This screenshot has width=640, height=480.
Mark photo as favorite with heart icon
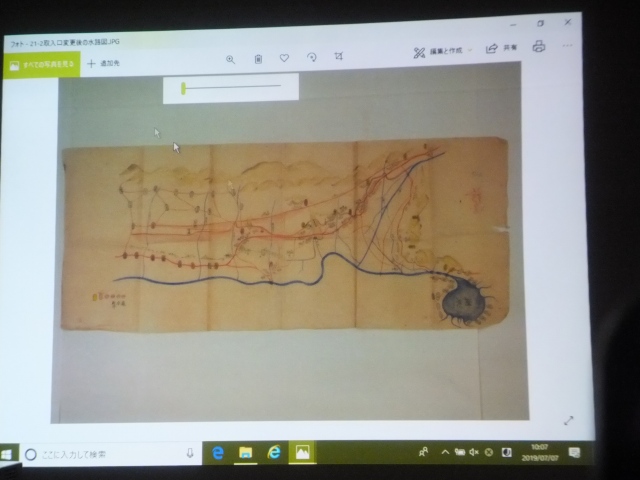point(284,58)
